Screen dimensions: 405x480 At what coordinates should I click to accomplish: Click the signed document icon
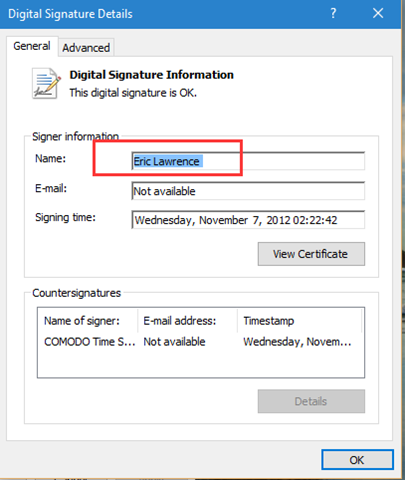coord(46,83)
